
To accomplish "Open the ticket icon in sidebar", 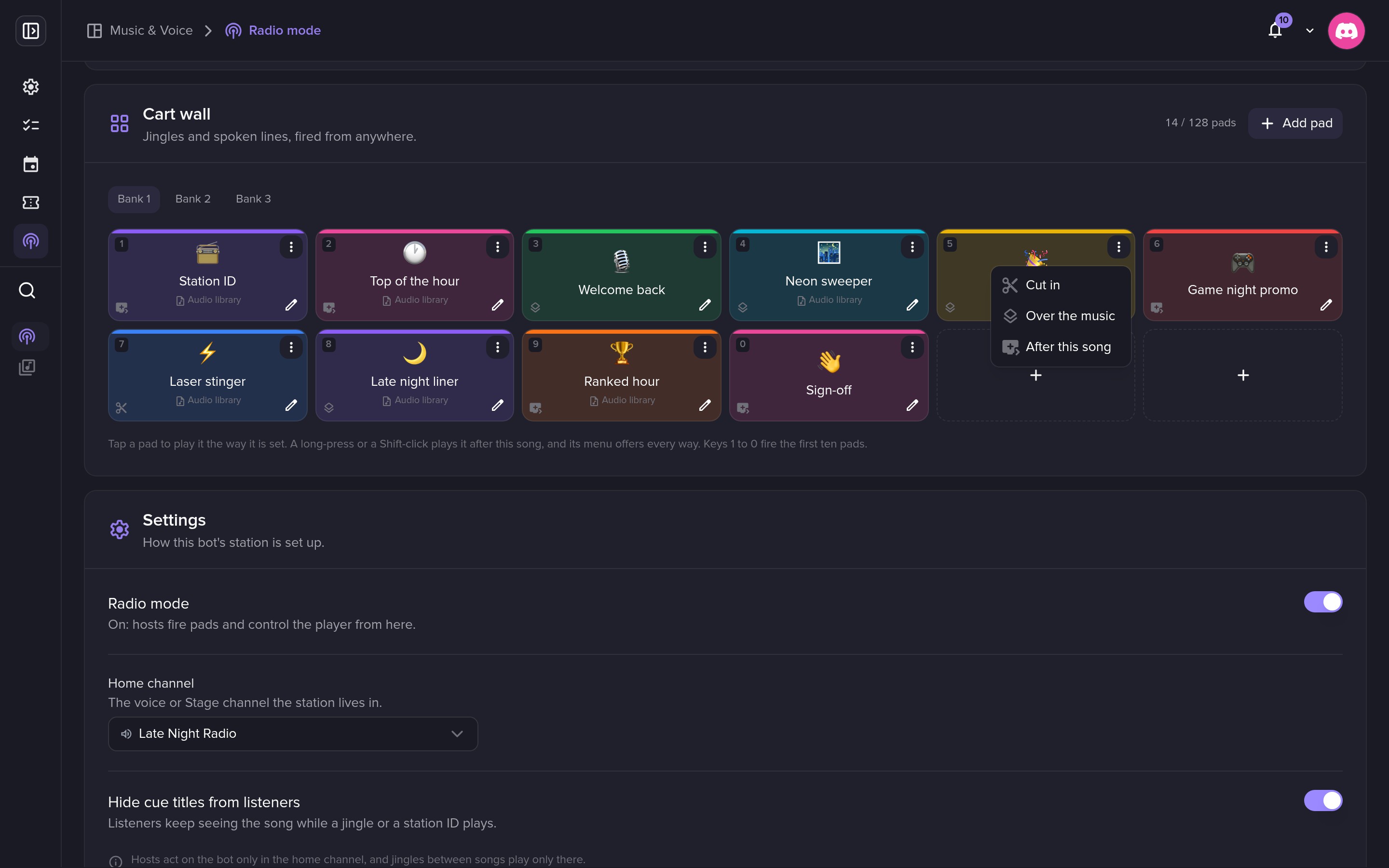I will 30,202.
